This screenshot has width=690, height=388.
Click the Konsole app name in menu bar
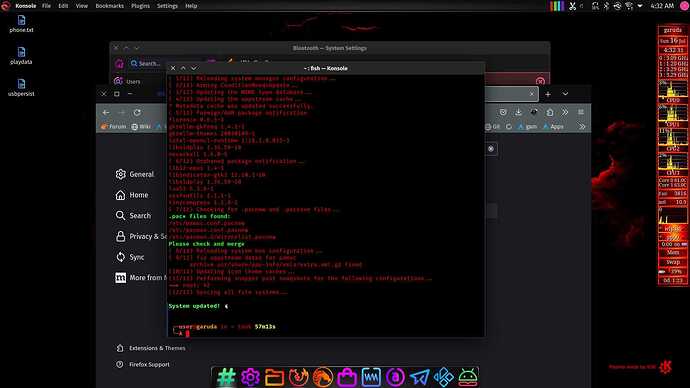pos(26,6)
